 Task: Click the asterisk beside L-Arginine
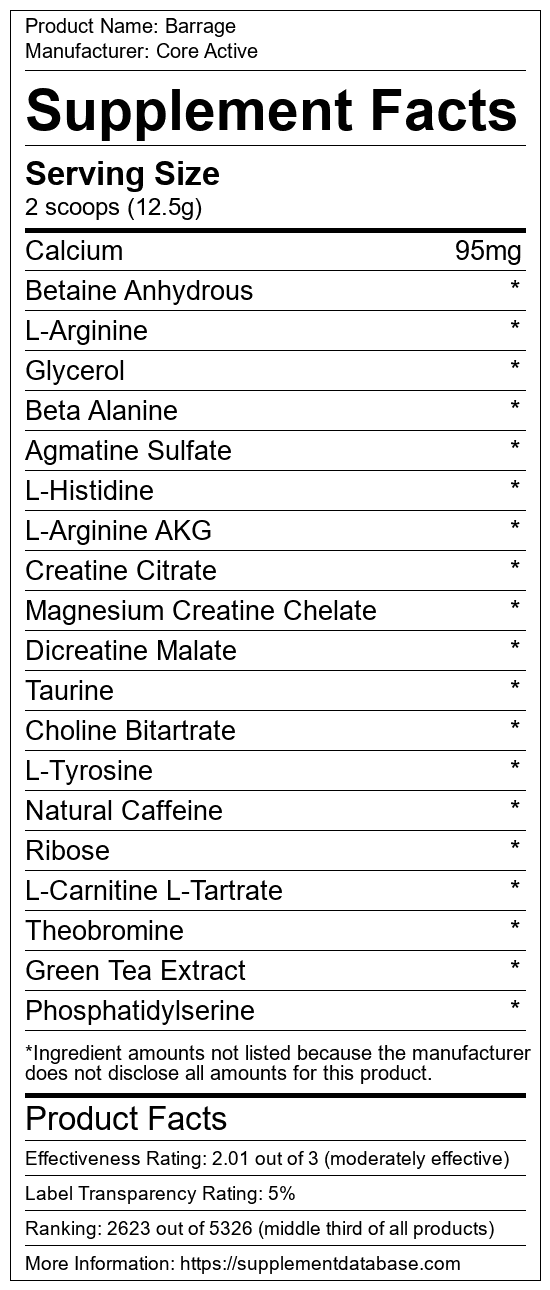[x=515, y=328]
